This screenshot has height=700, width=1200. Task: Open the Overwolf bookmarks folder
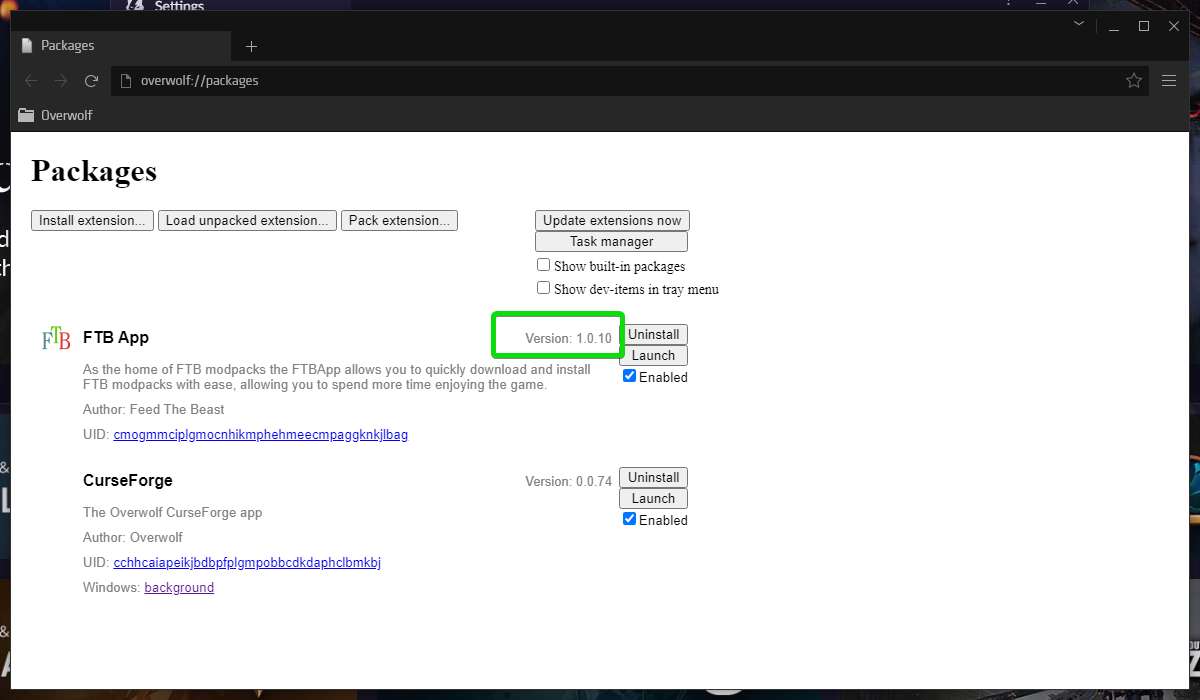[x=55, y=114]
